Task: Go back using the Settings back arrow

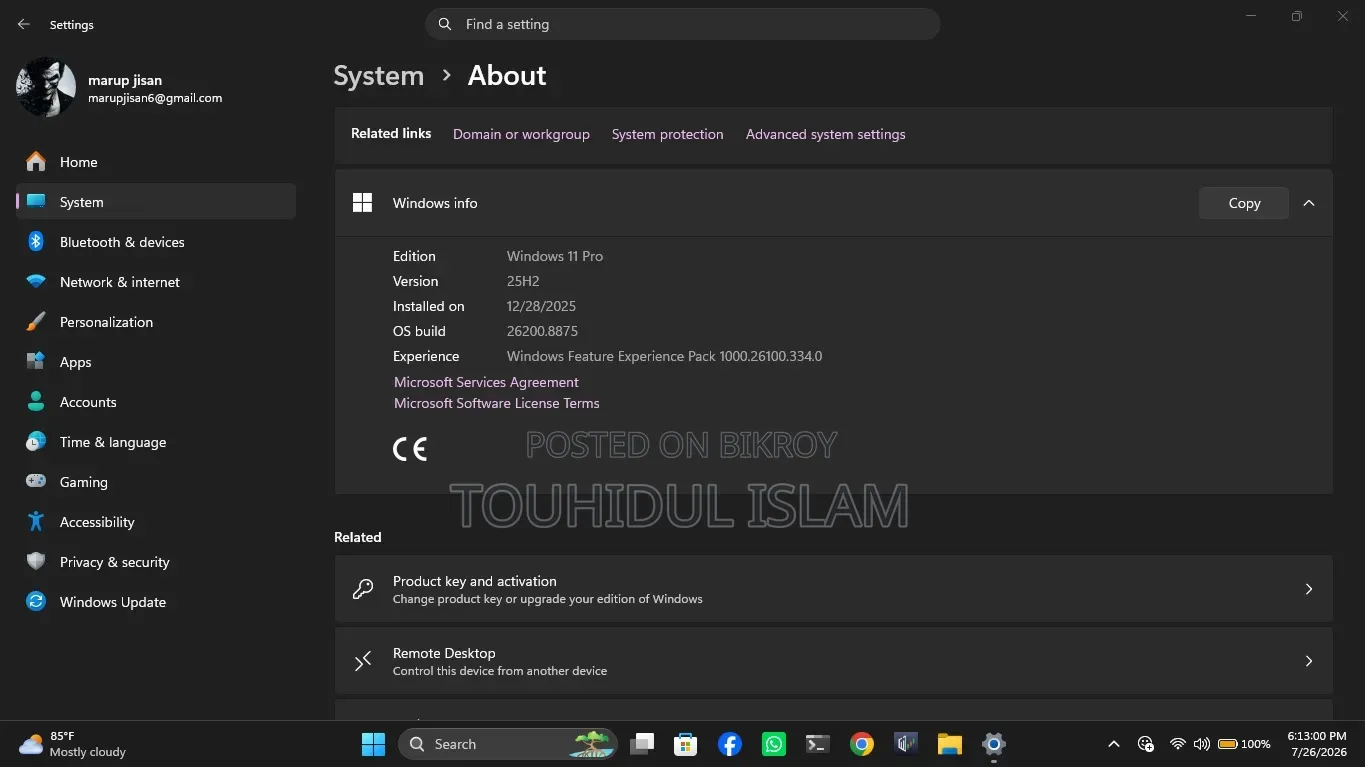Action: [24, 24]
